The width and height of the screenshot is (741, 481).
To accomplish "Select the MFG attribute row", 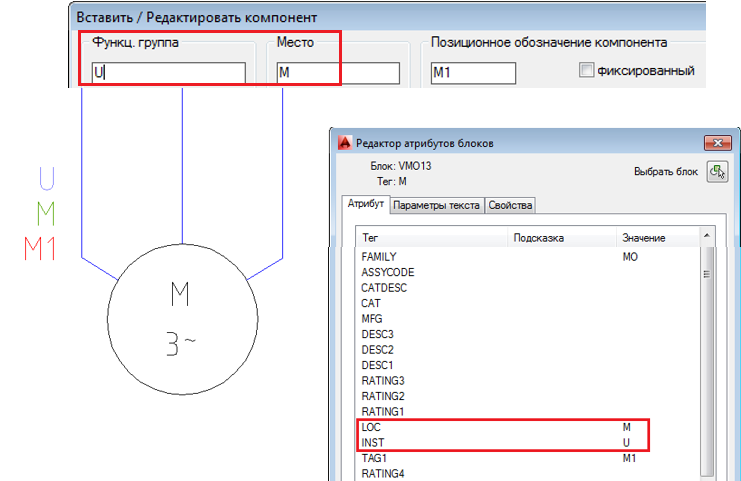I will click(527, 319).
